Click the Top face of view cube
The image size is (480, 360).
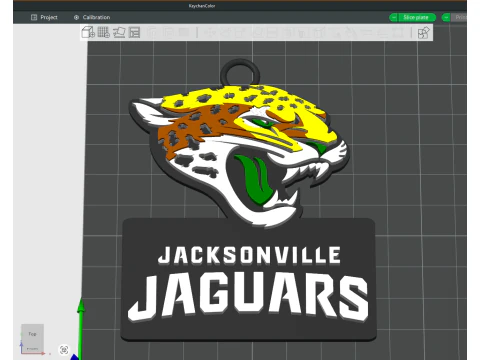tap(32, 334)
